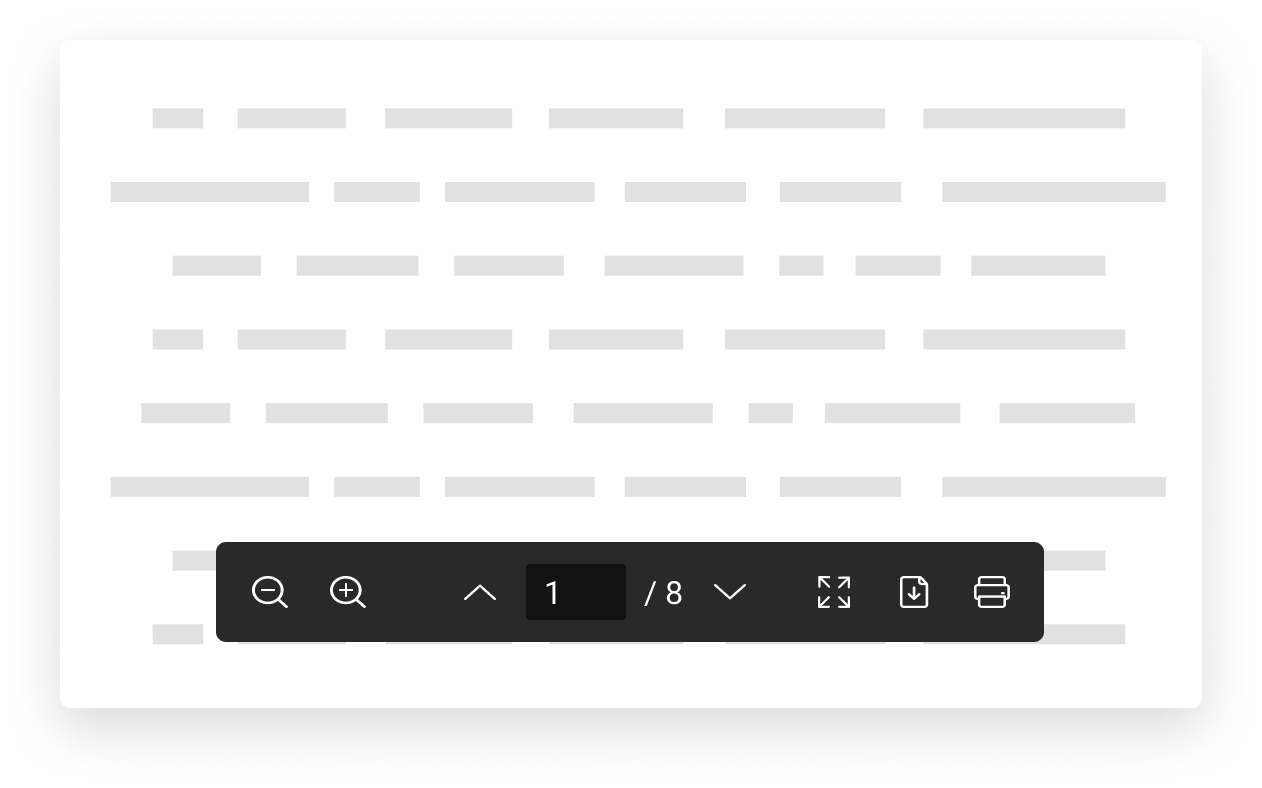The width and height of the screenshot is (1262, 788).
Task: Select the tiny placeholder block in the third text line
Action: 801,266
